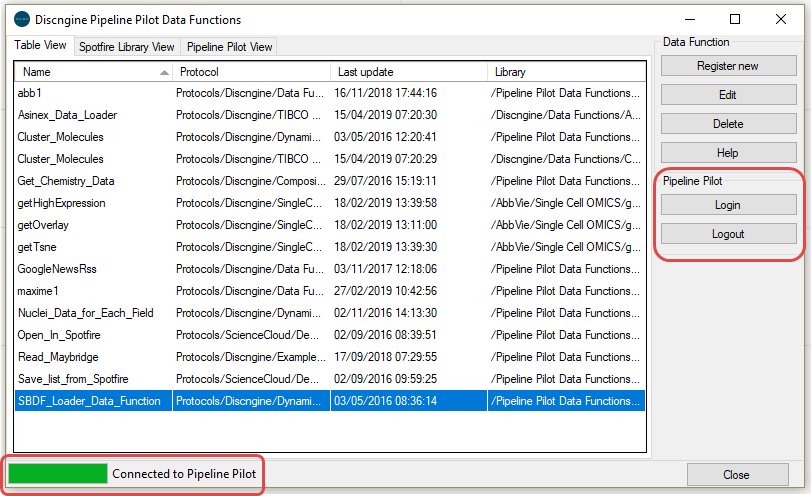Select the maxime1 row
The height and width of the screenshot is (496, 811).
click(x=330, y=291)
